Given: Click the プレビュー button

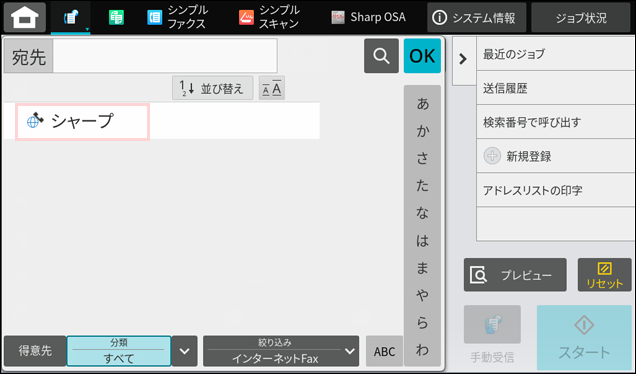Looking at the screenshot, I should tap(515, 275).
